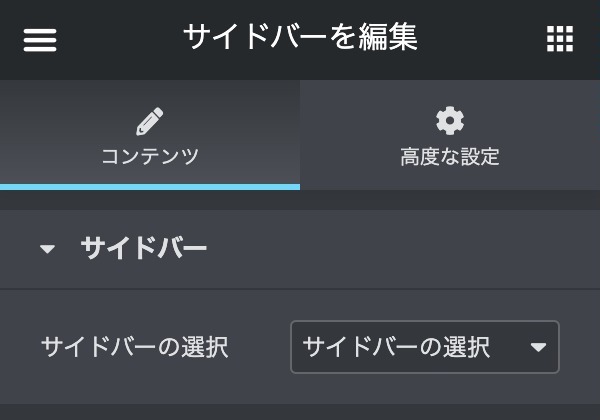Select the 高度な設定 label text
Image resolution: width=600 pixels, height=420 pixels.
[x=450, y=157]
